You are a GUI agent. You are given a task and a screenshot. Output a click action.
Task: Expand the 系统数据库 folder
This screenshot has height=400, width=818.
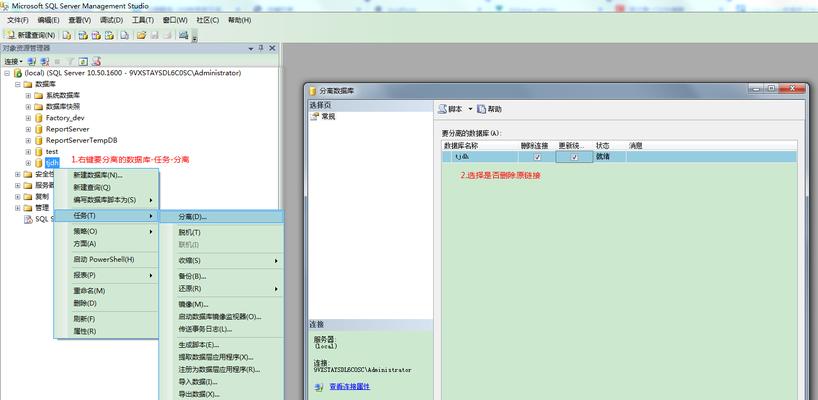coord(28,95)
